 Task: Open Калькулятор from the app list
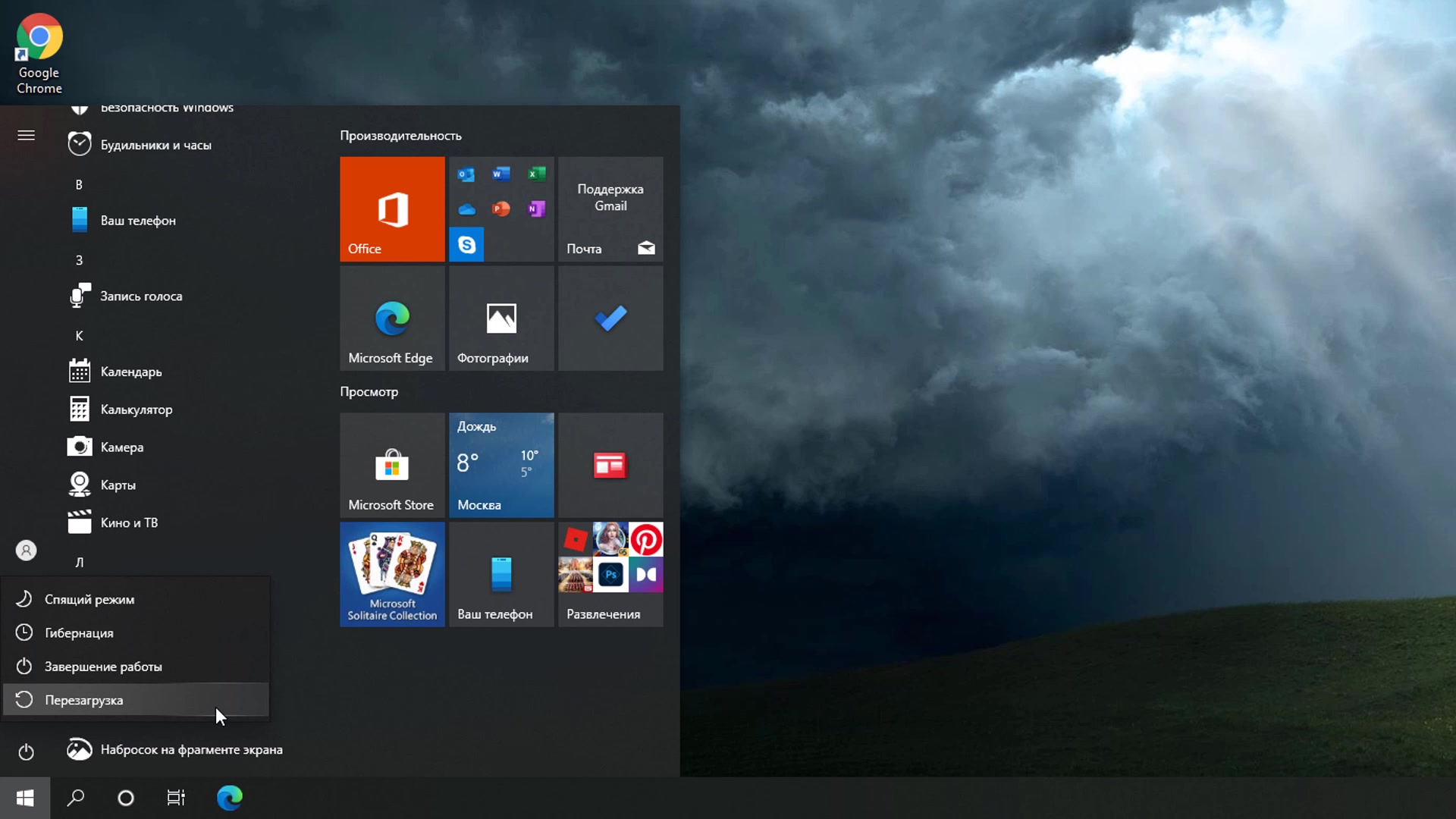(136, 409)
